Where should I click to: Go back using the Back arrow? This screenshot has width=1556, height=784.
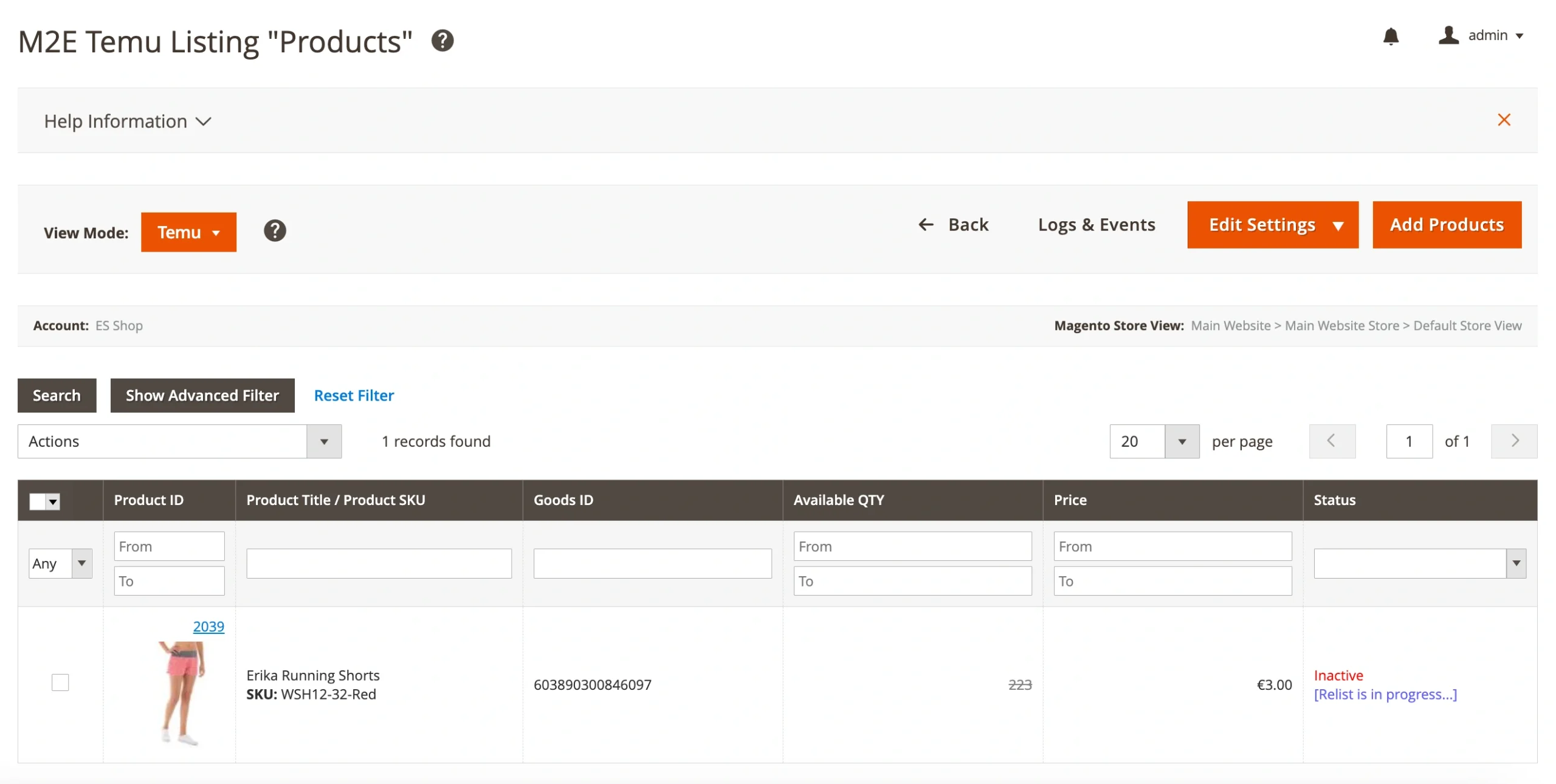[x=952, y=225]
